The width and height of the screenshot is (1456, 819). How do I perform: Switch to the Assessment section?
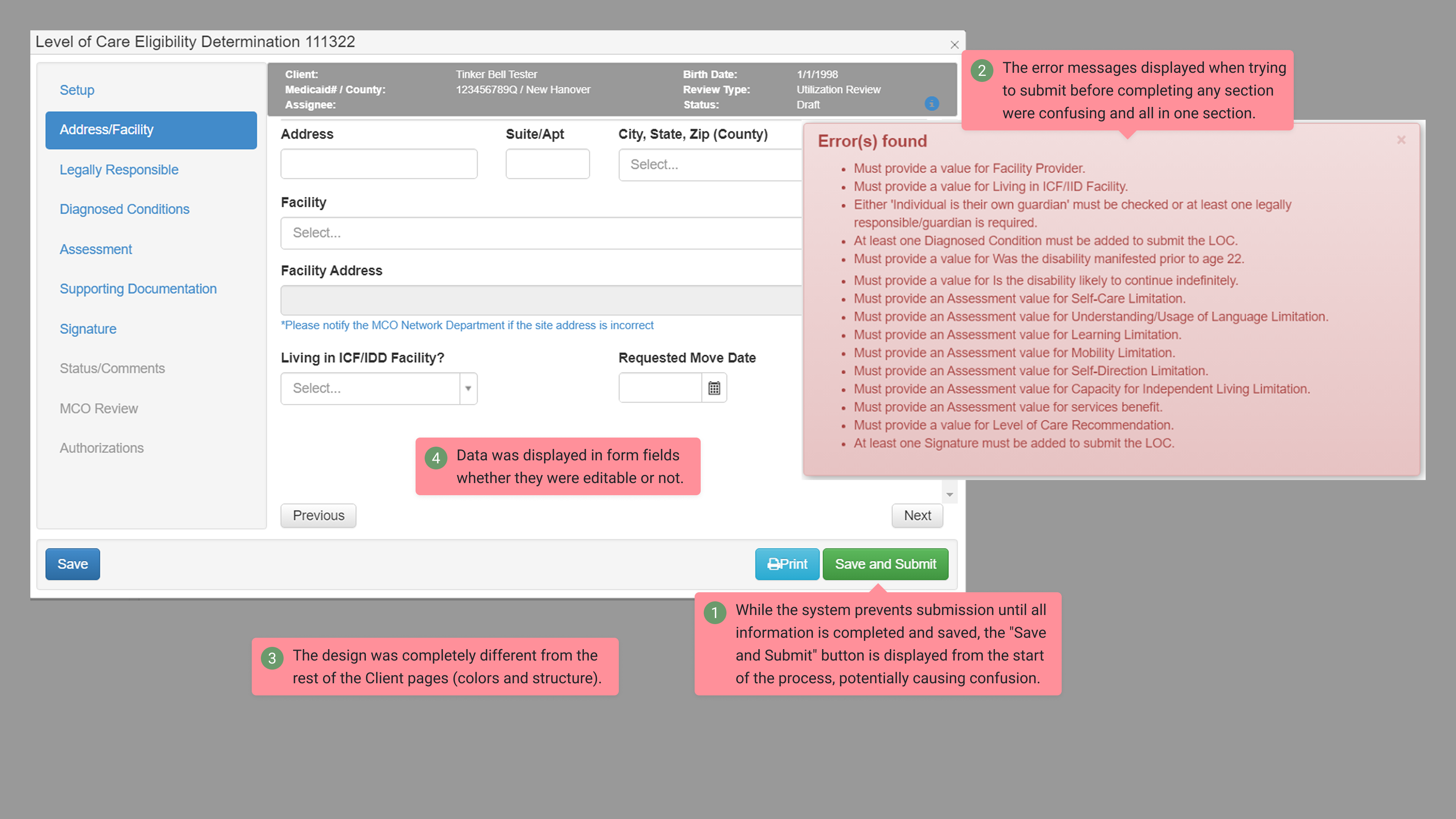click(96, 249)
